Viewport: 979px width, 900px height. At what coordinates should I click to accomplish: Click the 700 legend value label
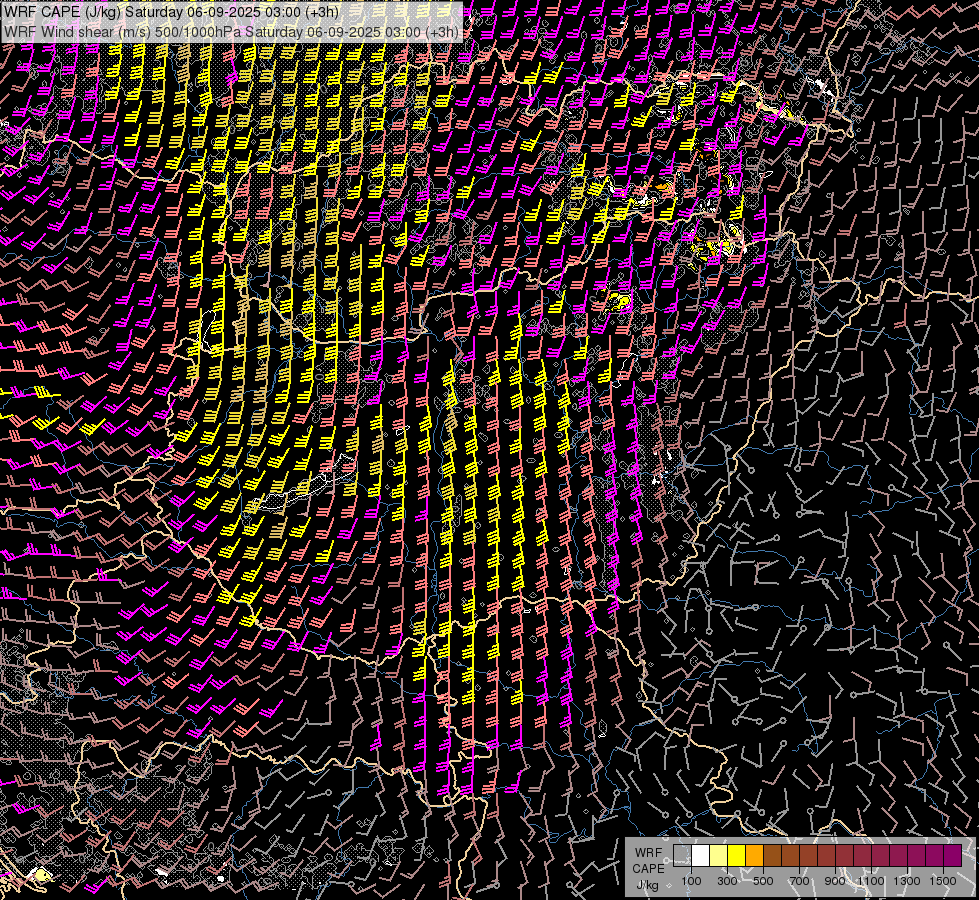click(799, 881)
